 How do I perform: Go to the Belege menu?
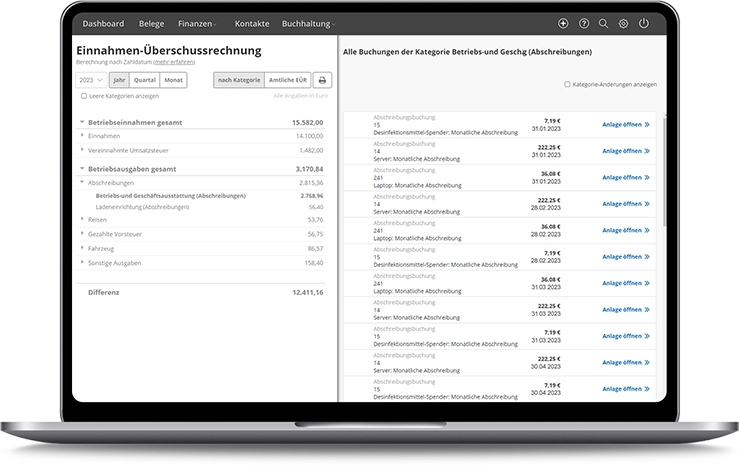point(151,24)
